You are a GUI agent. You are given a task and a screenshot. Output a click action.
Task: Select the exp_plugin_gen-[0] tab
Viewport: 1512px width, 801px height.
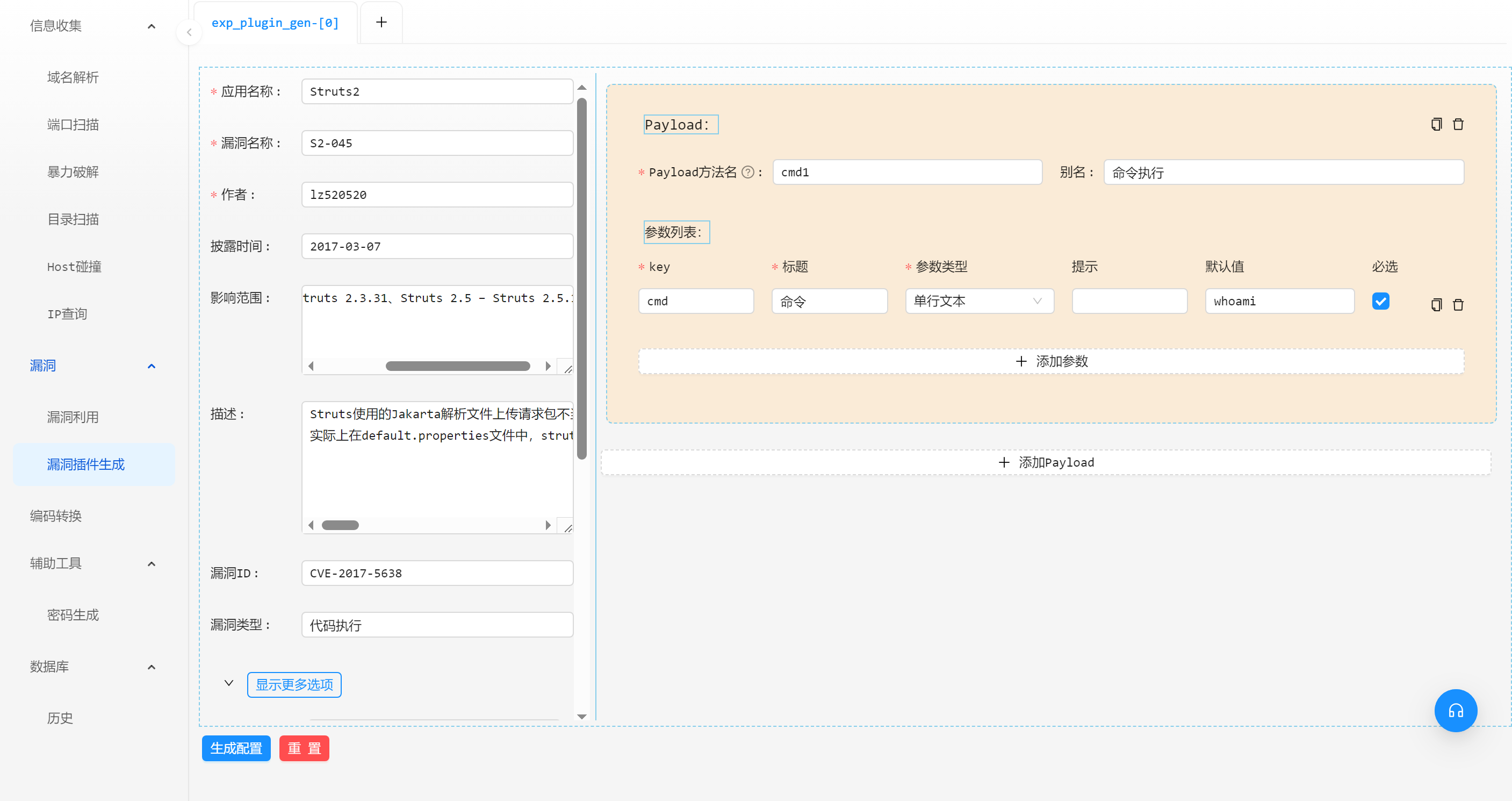[x=275, y=23]
